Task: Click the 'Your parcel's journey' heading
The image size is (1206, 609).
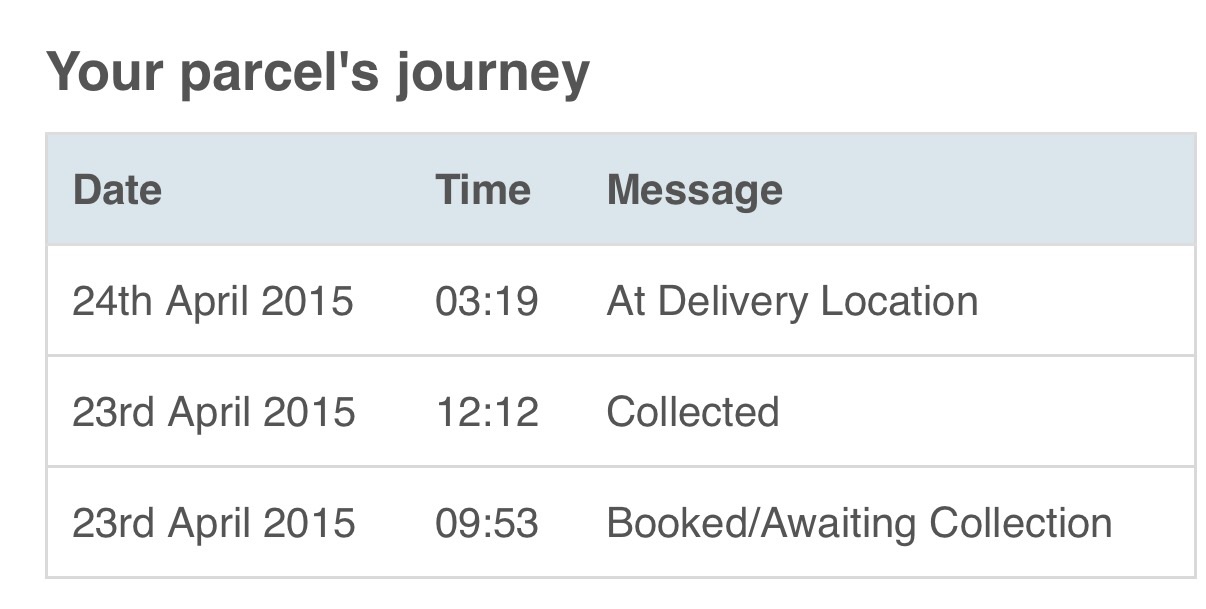Action: pos(318,73)
